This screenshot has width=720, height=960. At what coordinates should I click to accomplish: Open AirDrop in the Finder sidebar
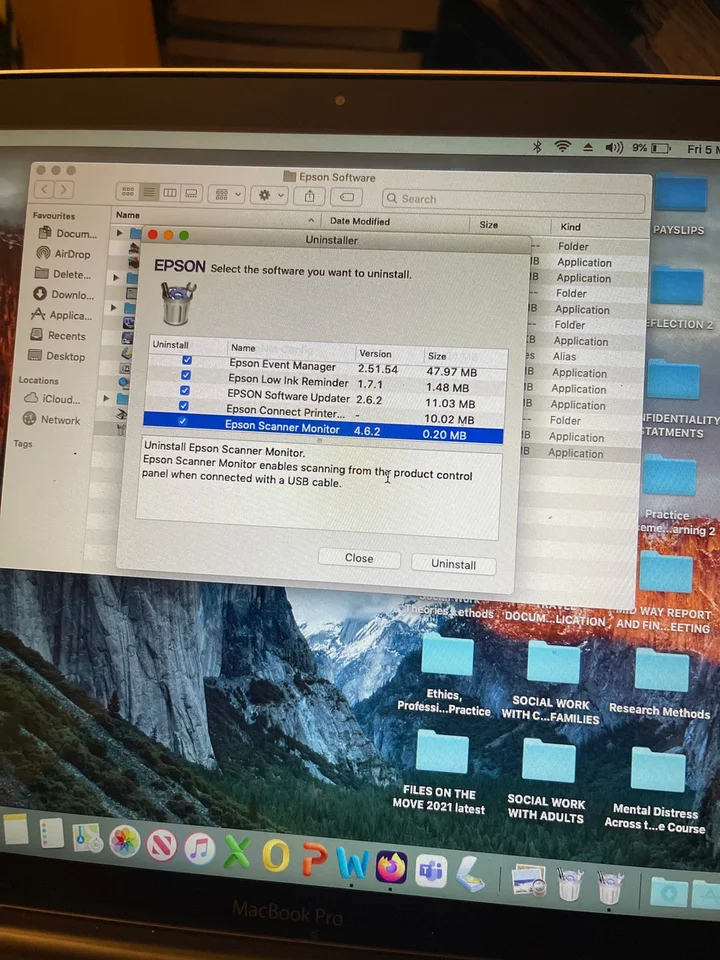pos(63,253)
